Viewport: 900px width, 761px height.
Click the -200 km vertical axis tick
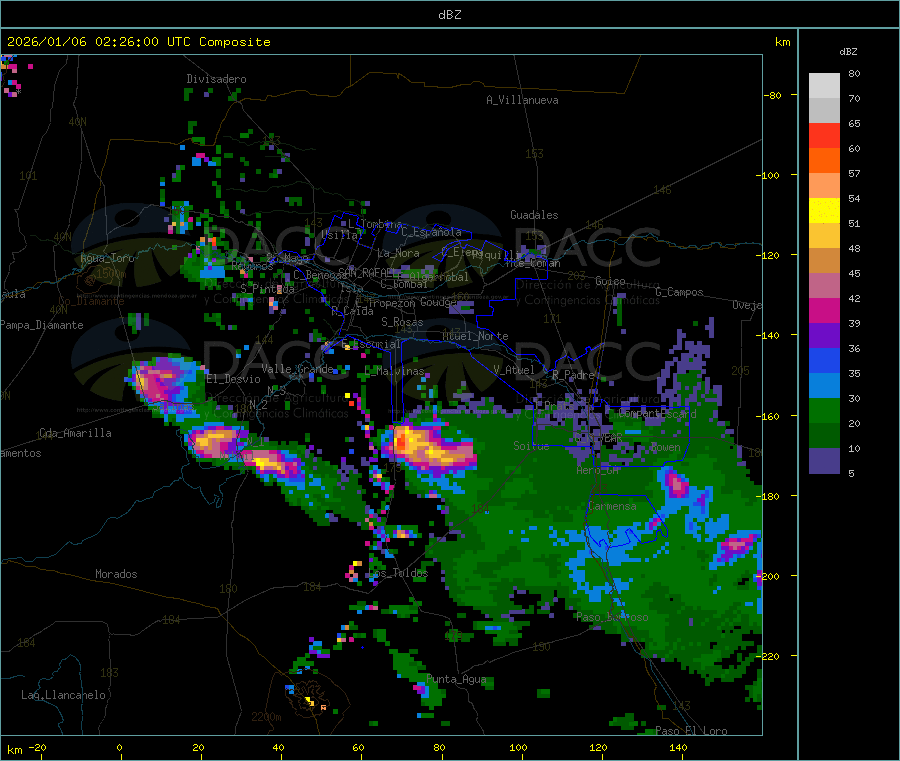pyautogui.click(x=767, y=576)
